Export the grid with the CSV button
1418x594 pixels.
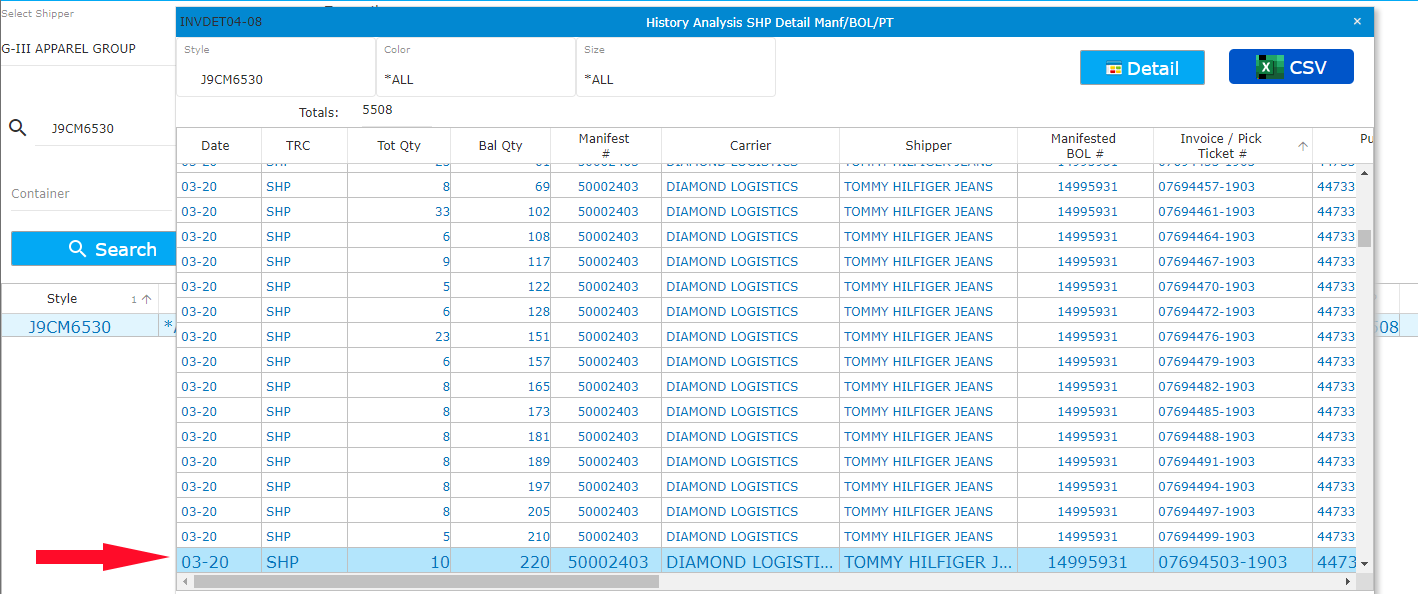pos(1291,67)
